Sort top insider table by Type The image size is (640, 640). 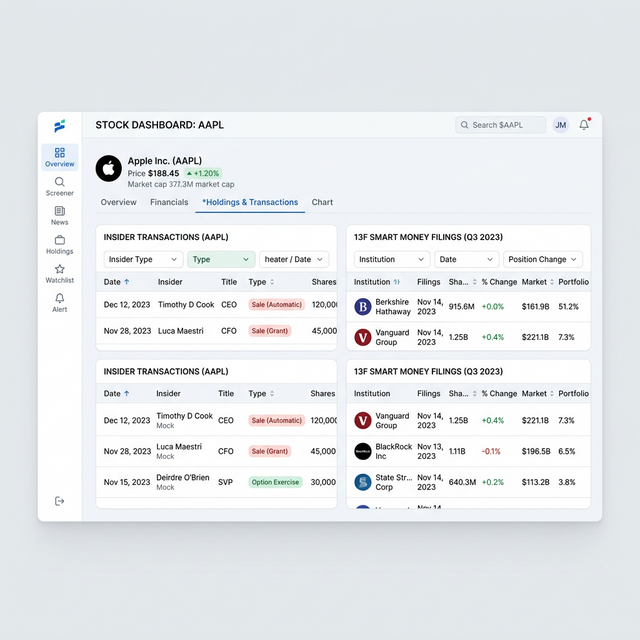pyautogui.click(x=272, y=282)
